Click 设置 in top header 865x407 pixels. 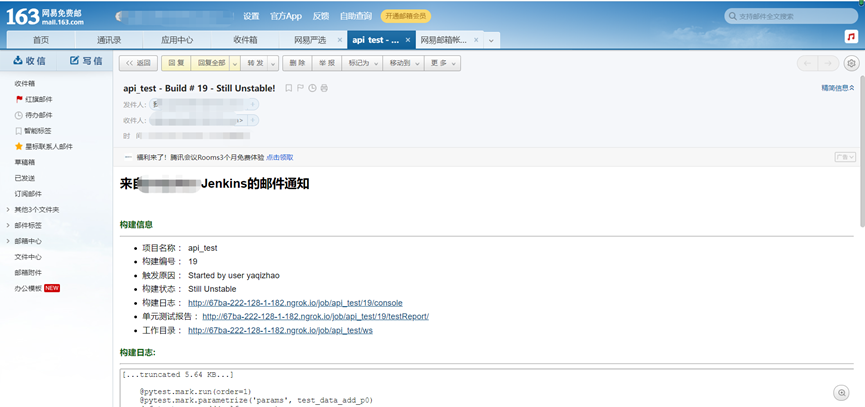tap(251, 17)
